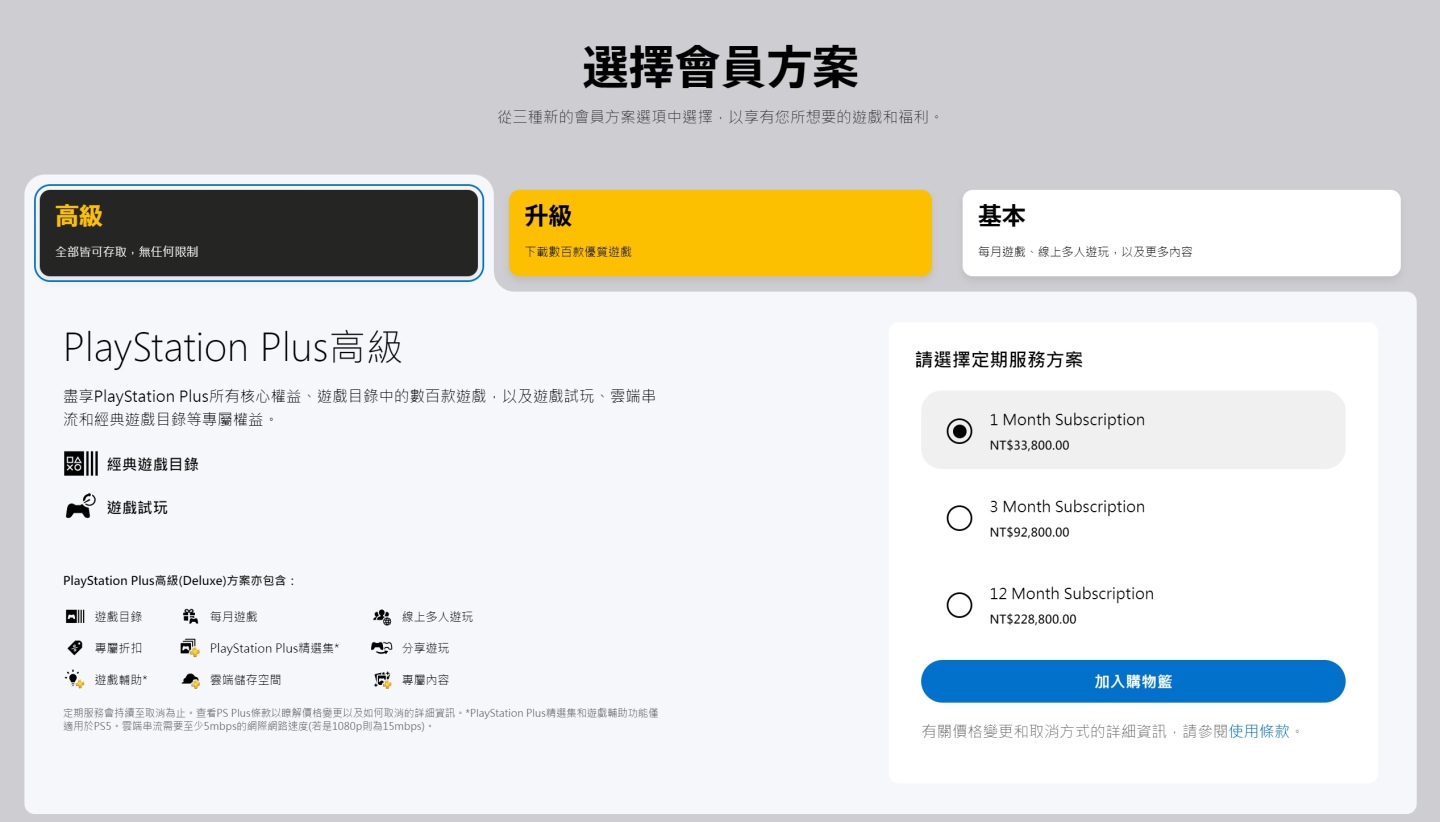Click the 雲端儲存空間 cloud icon
Image resolution: width=1440 pixels, height=822 pixels.
pos(190,680)
